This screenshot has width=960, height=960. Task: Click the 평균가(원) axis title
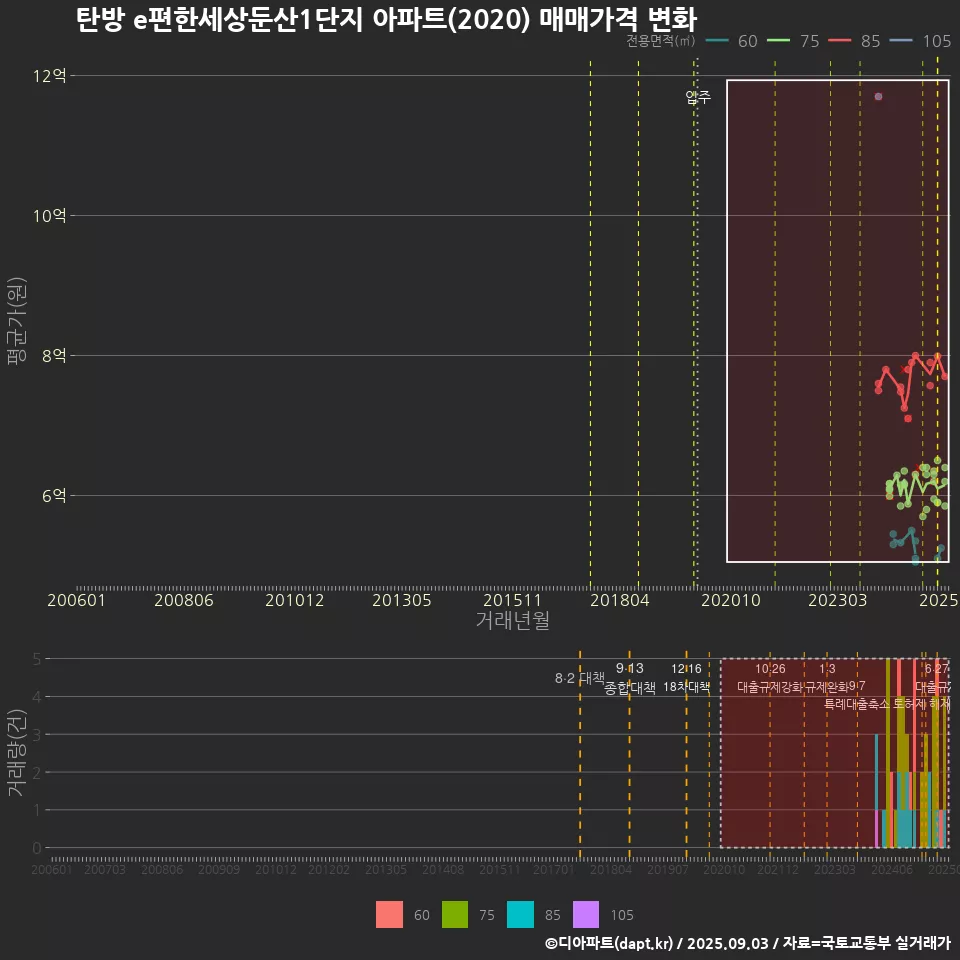[x=17, y=321]
